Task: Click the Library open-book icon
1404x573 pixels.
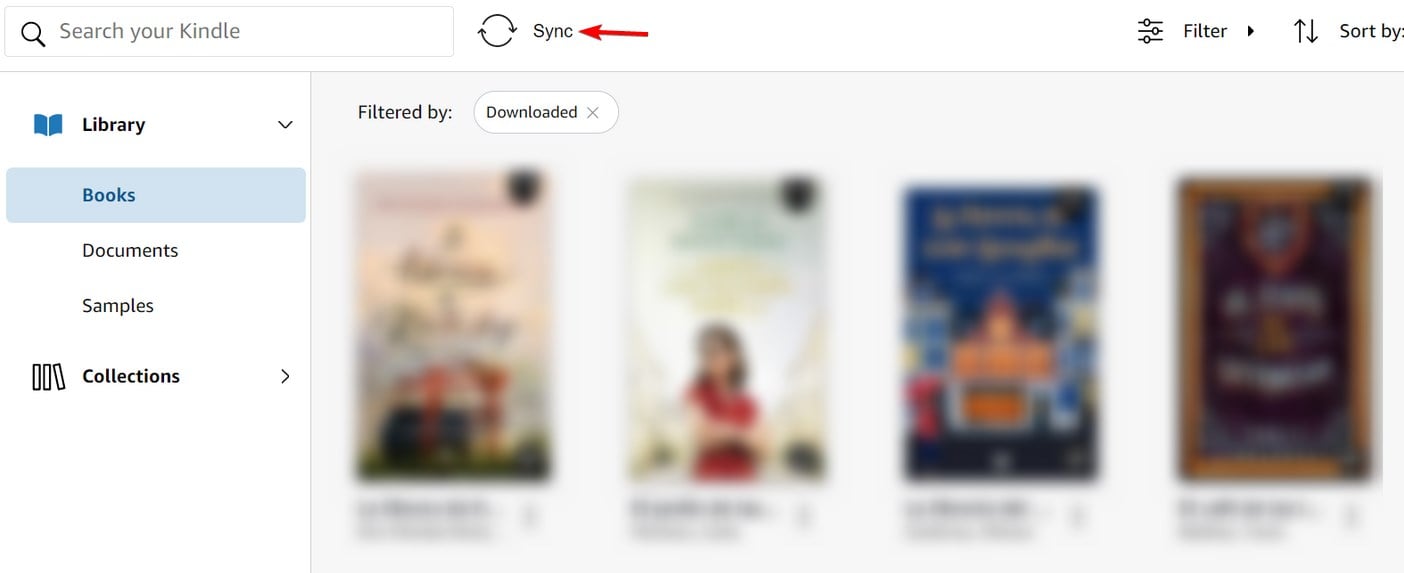Action: 48,125
